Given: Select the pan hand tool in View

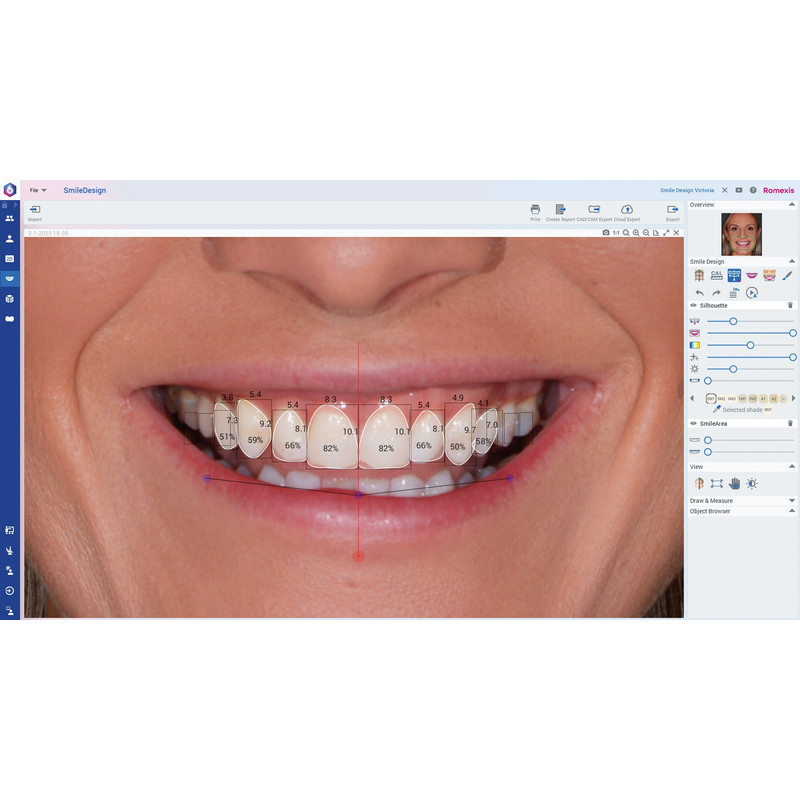Looking at the screenshot, I should pyautogui.click(x=734, y=483).
